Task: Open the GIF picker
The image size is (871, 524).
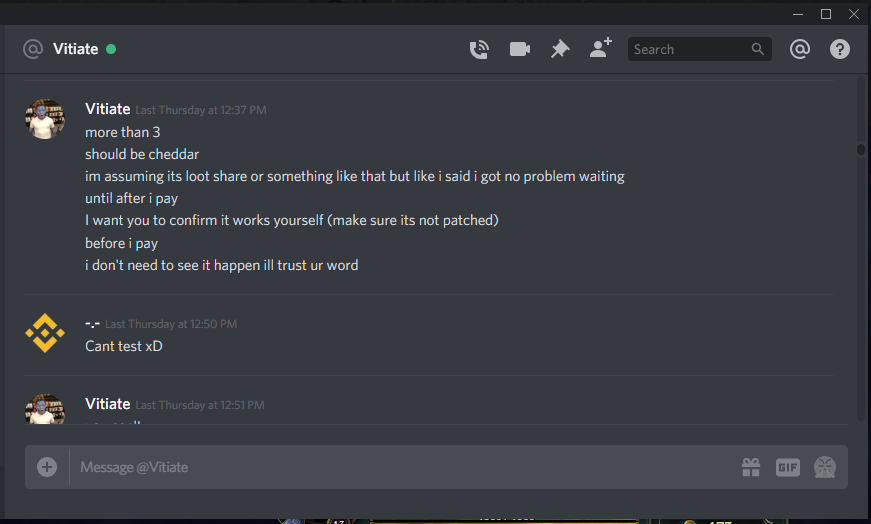Action: pyautogui.click(x=788, y=467)
